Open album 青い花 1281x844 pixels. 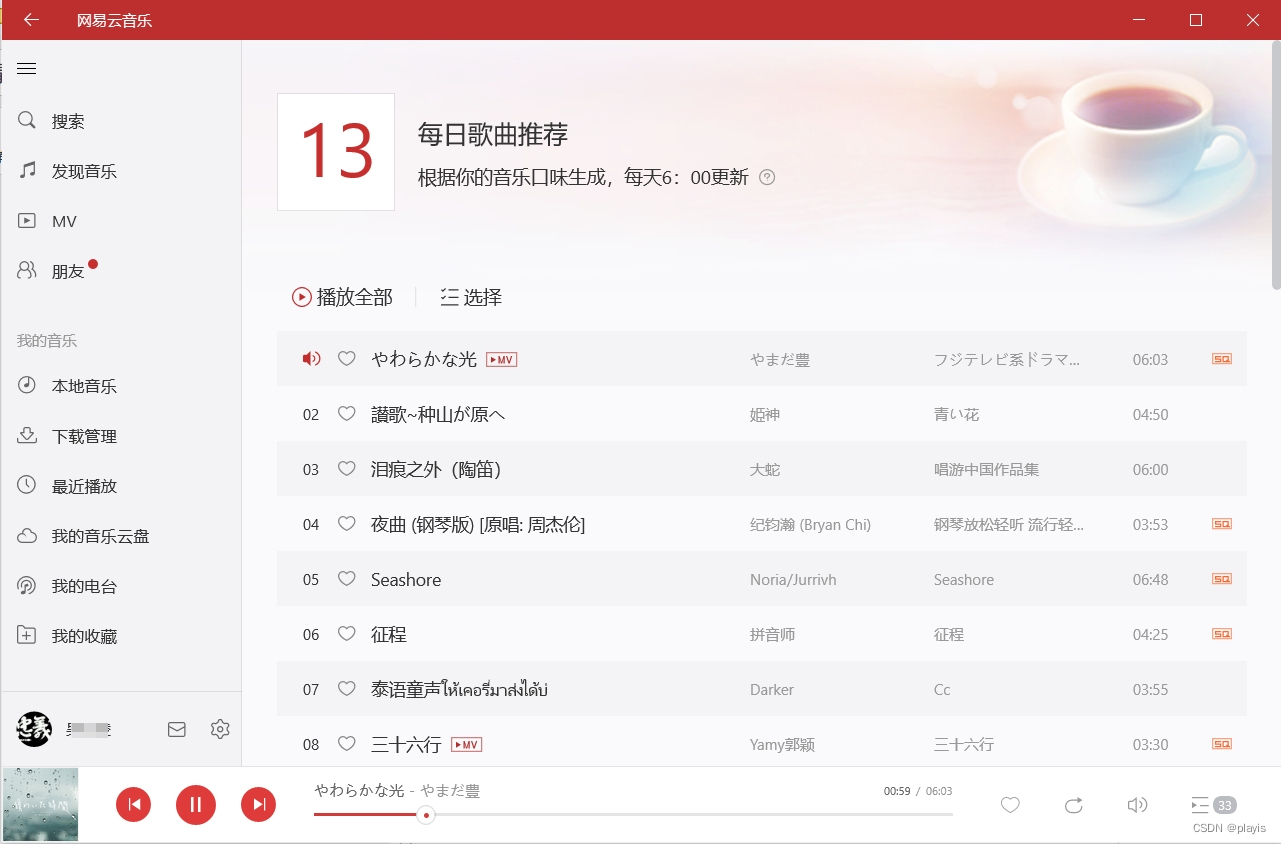coord(956,414)
